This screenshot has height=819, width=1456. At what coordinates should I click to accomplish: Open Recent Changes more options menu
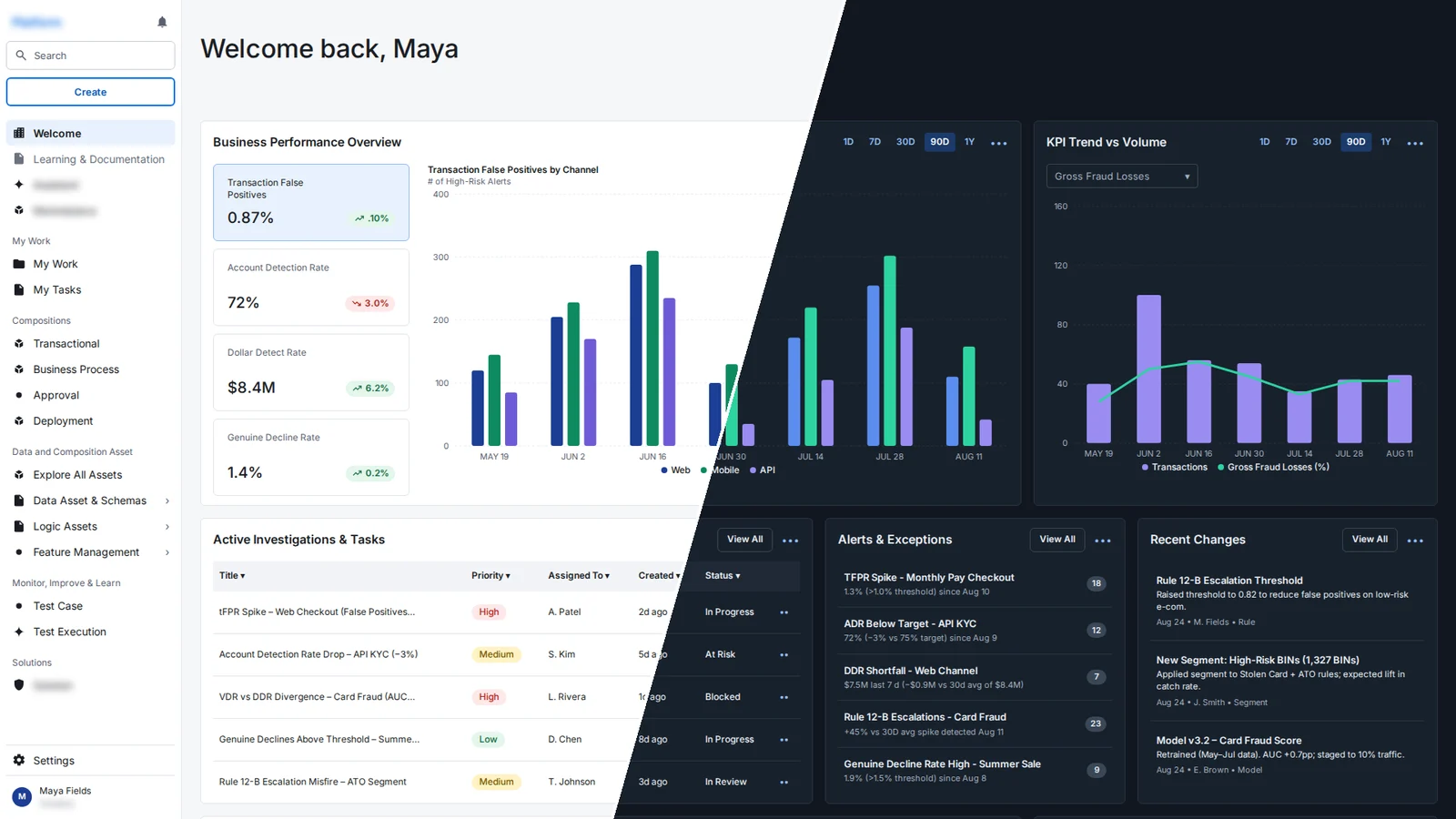coord(1415,541)
